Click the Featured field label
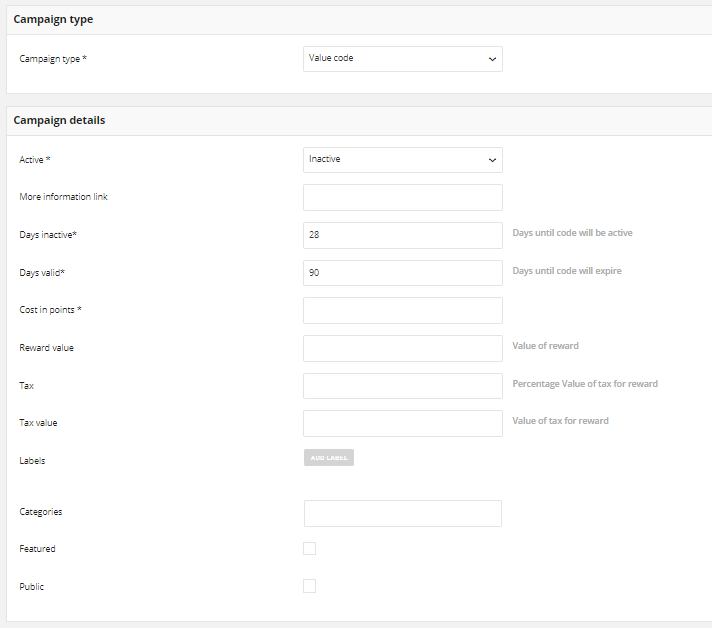Viewport: 712px width, 628px height. pos(37,549)
